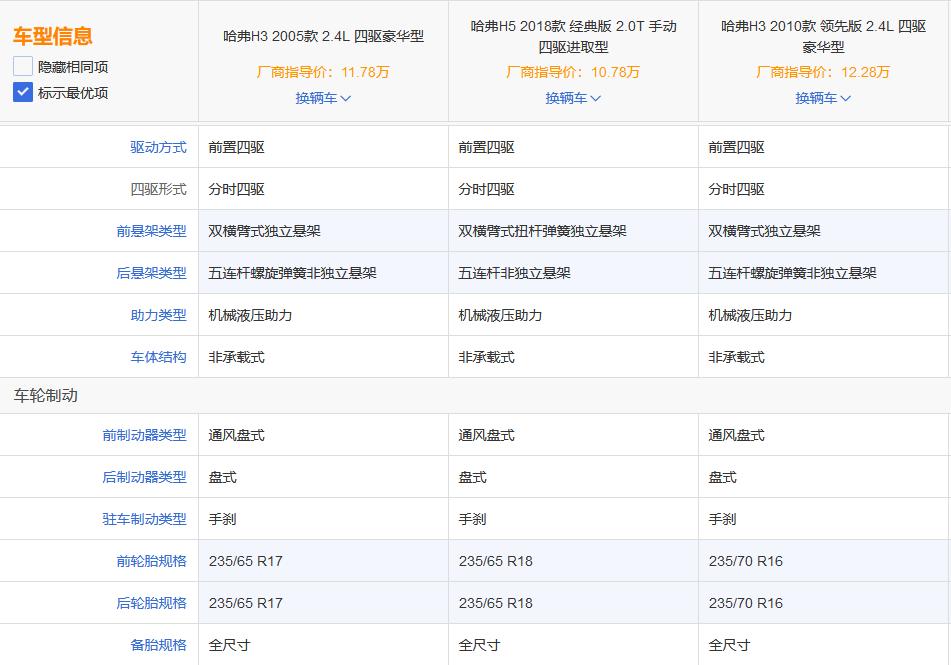Screen dimensions: 951x665
Task: Open 换辆车 dropdown under 哈弗H3 2010款
Action: pos(822,98)
